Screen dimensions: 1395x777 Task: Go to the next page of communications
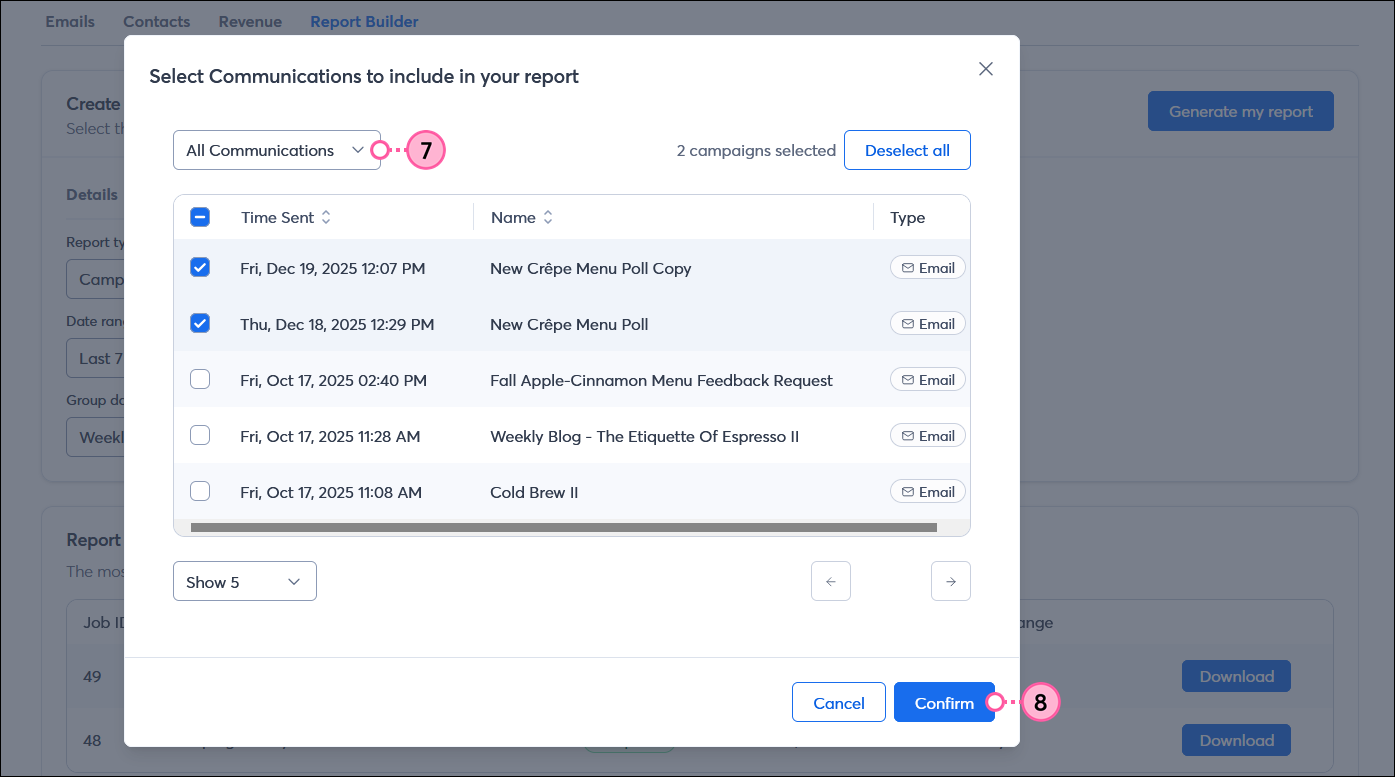[951, 581]
